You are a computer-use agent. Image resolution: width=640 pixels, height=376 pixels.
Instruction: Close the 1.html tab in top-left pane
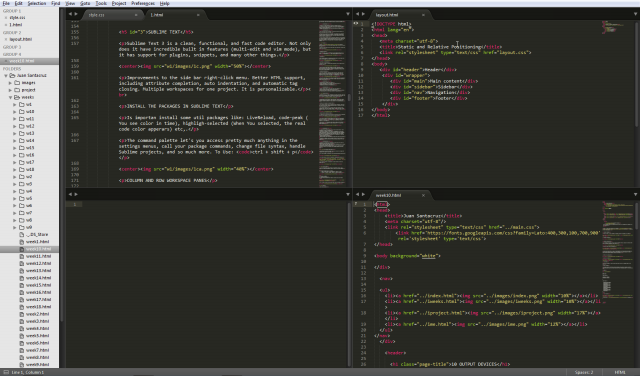pos(198,15)
